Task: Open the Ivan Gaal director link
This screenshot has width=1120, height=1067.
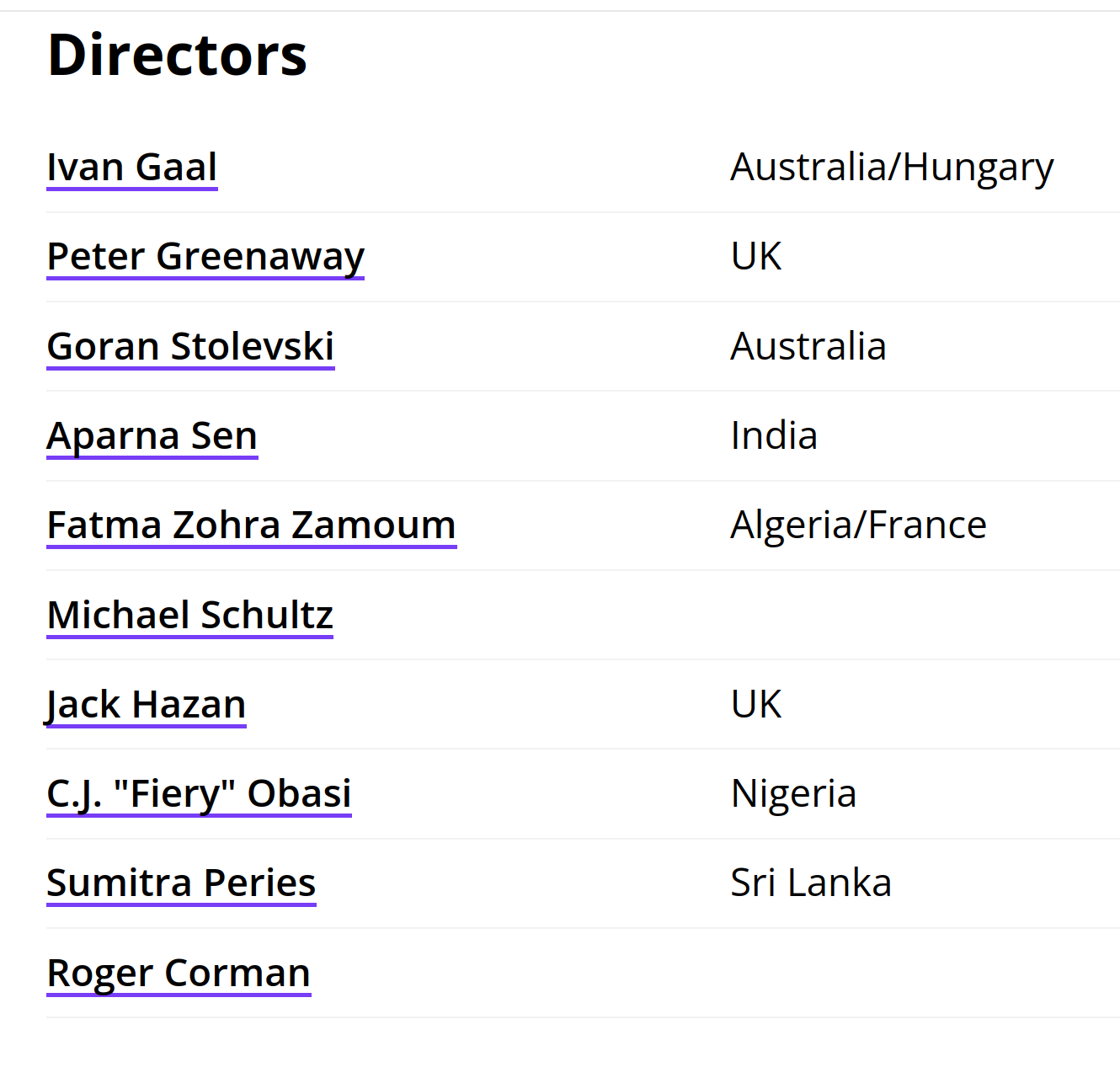Action: [132, 167]
